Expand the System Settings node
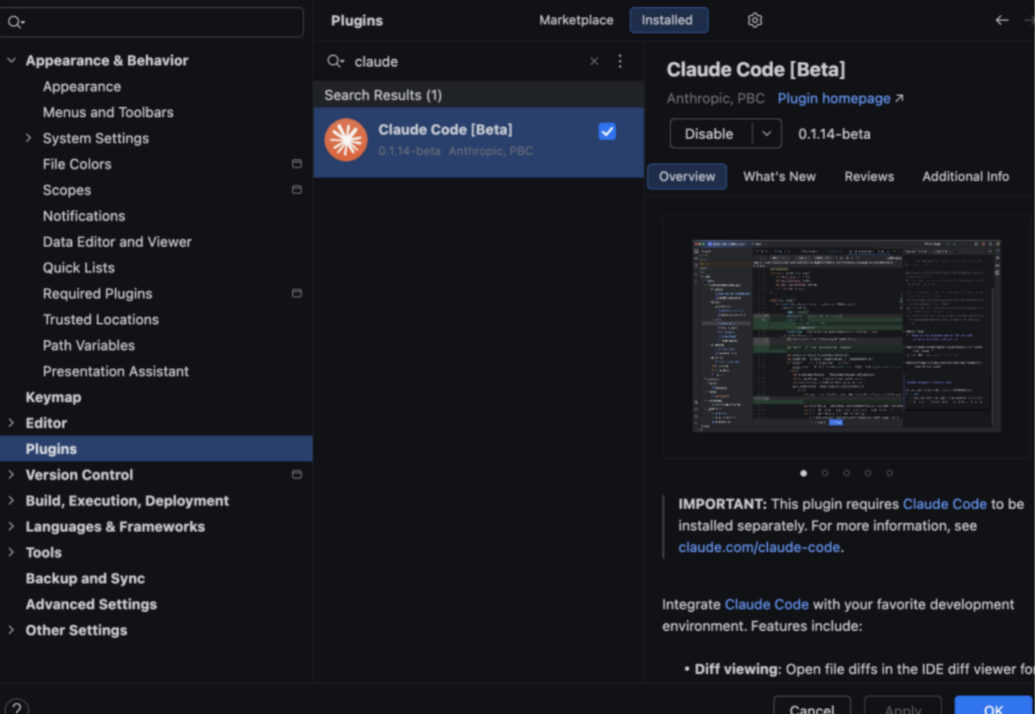Image resolution: width=1035 pixels, height=714 pixels. tap(28, 138)
